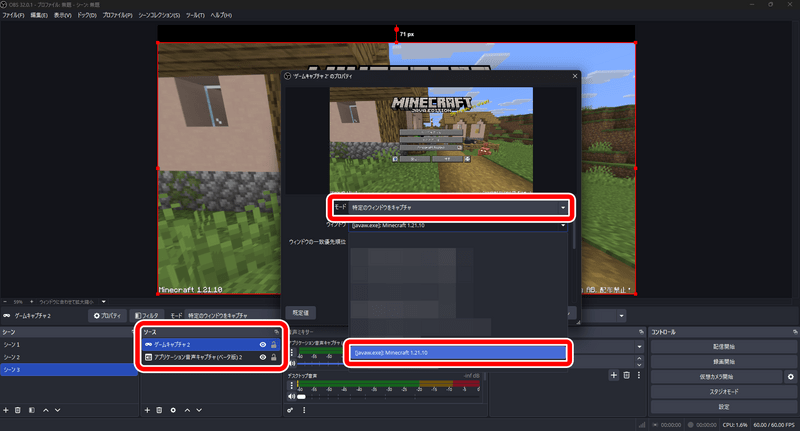Open transition properties three-dot menu
800x431 pixels.
(639, 375)
